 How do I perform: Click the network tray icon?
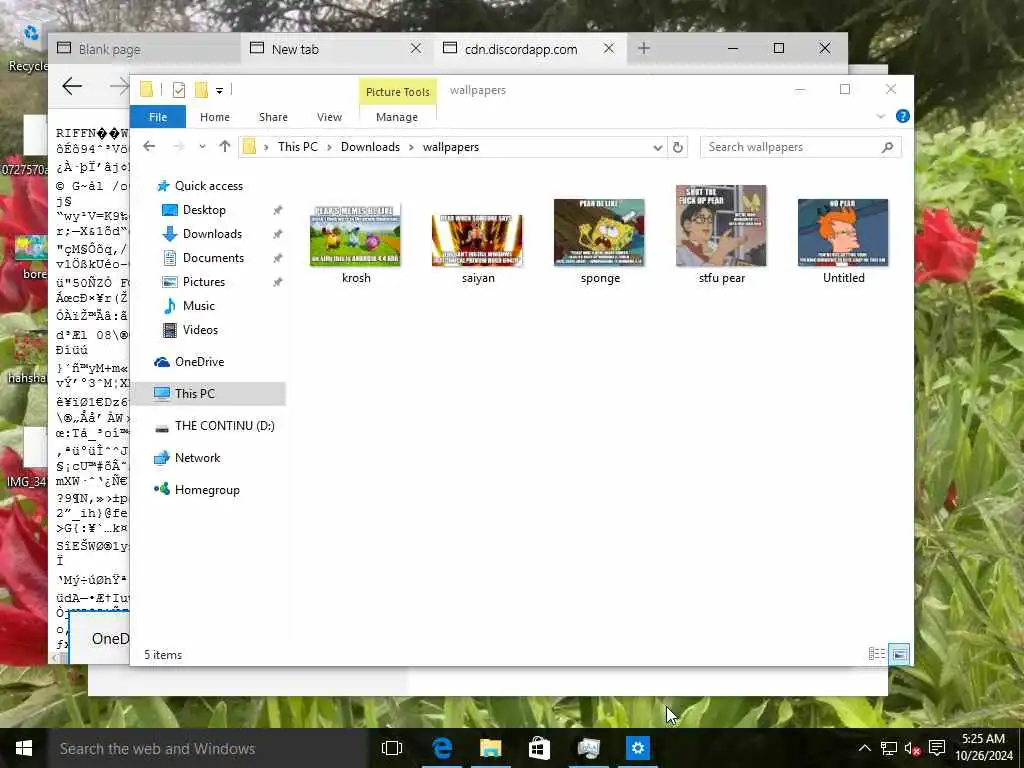(888, 748)
